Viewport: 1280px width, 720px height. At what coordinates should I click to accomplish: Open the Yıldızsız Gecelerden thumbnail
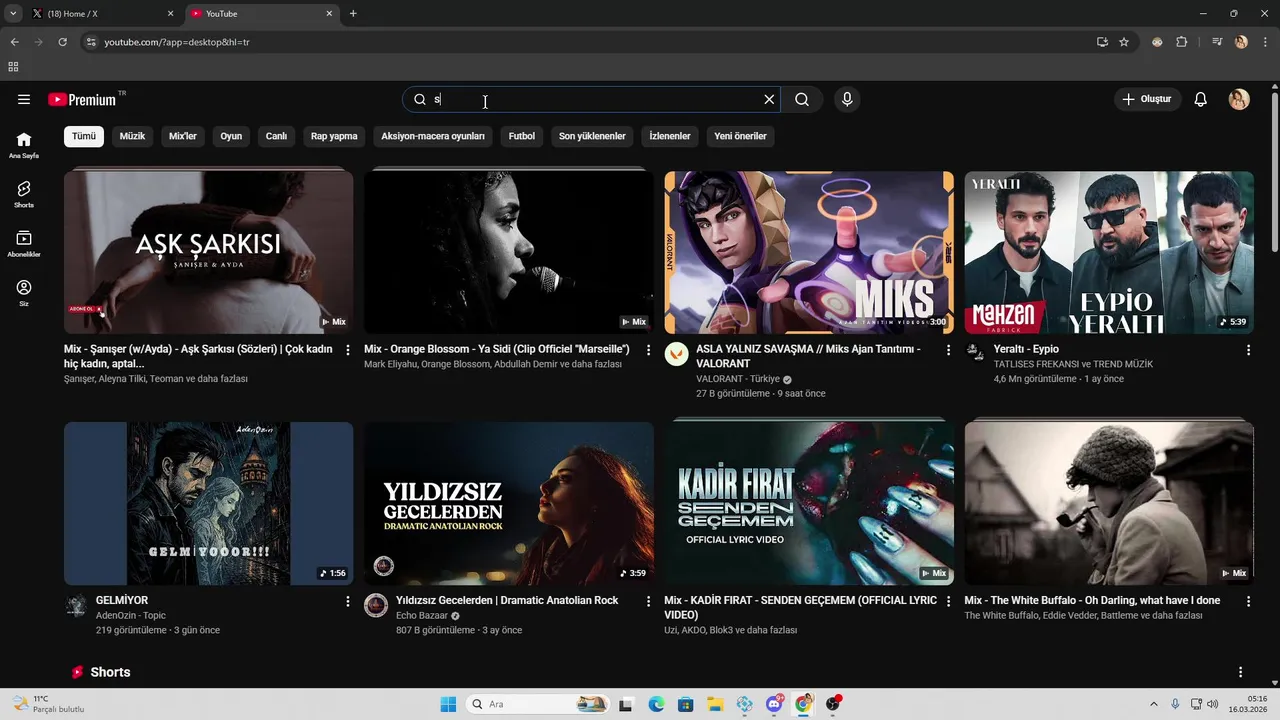508,503
